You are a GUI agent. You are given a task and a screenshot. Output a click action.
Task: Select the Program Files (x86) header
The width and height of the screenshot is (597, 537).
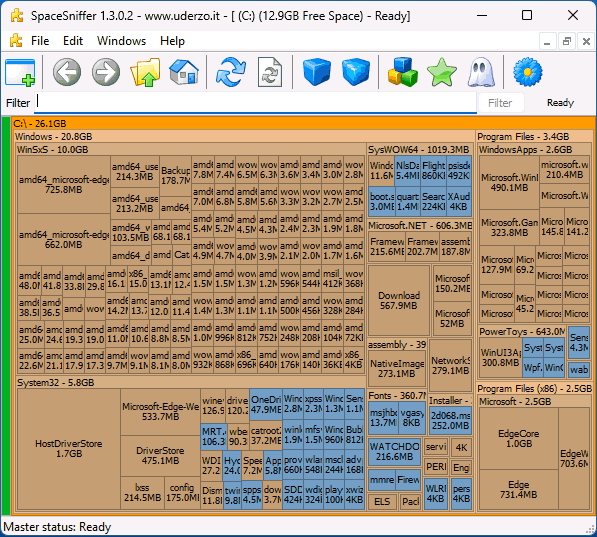click(x=535, y=388)
